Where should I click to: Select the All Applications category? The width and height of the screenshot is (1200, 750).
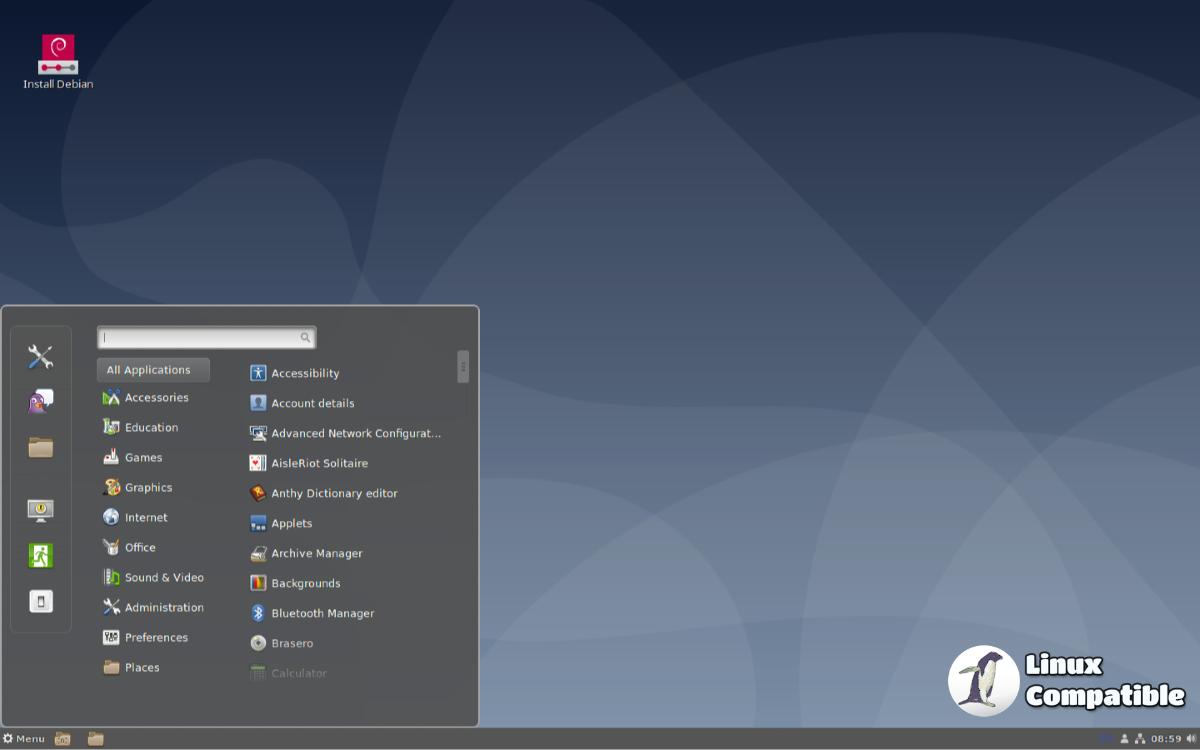(153, 370)
